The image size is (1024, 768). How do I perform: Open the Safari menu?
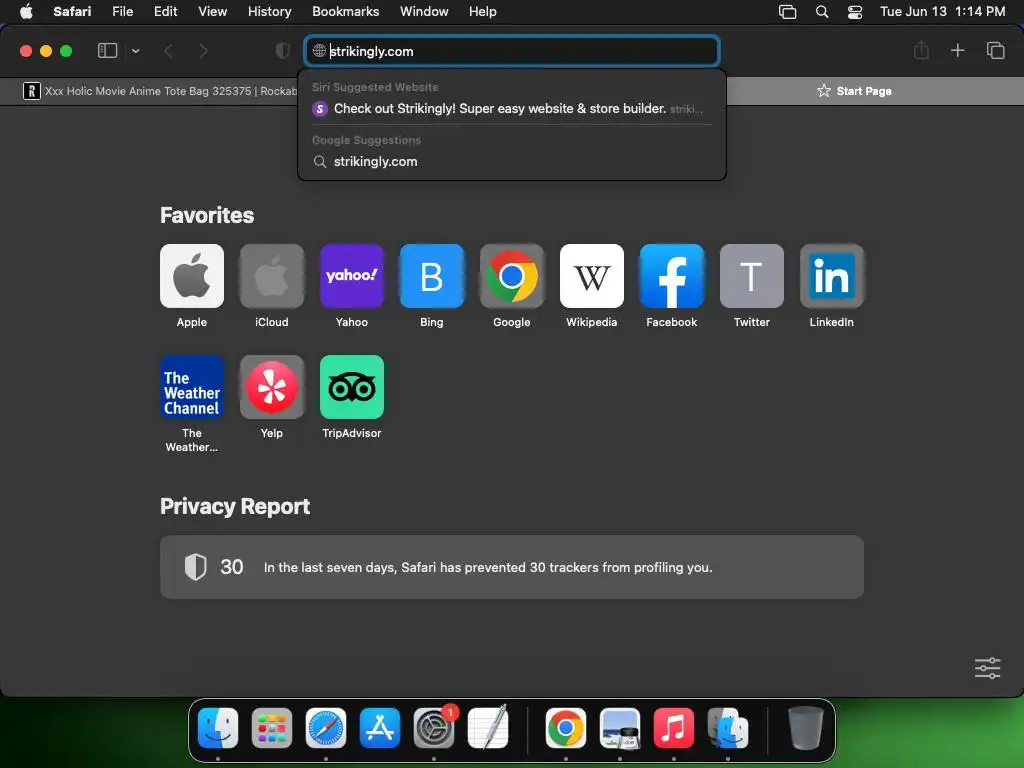coord(72,11)
